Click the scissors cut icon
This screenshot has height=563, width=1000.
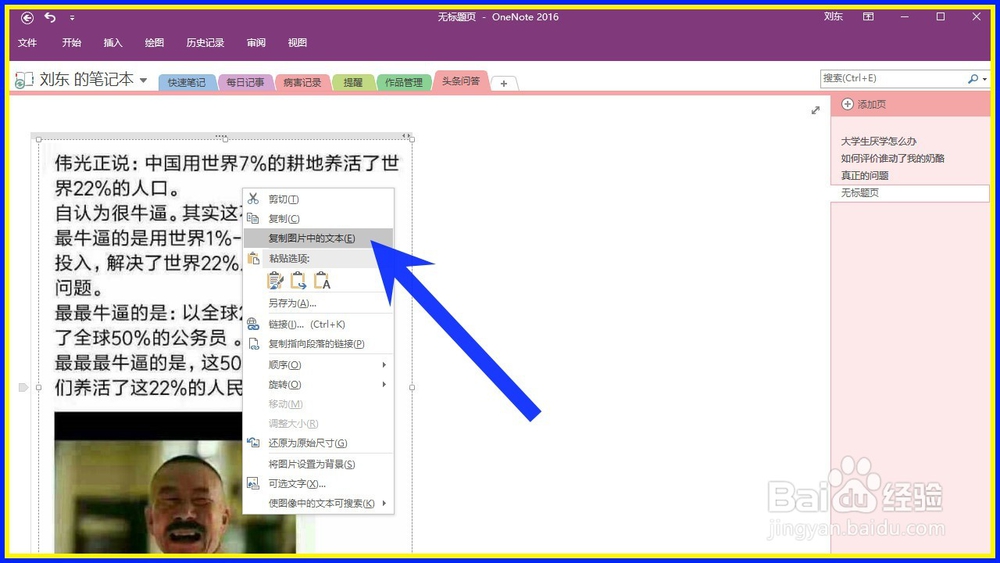click(253, 199)
